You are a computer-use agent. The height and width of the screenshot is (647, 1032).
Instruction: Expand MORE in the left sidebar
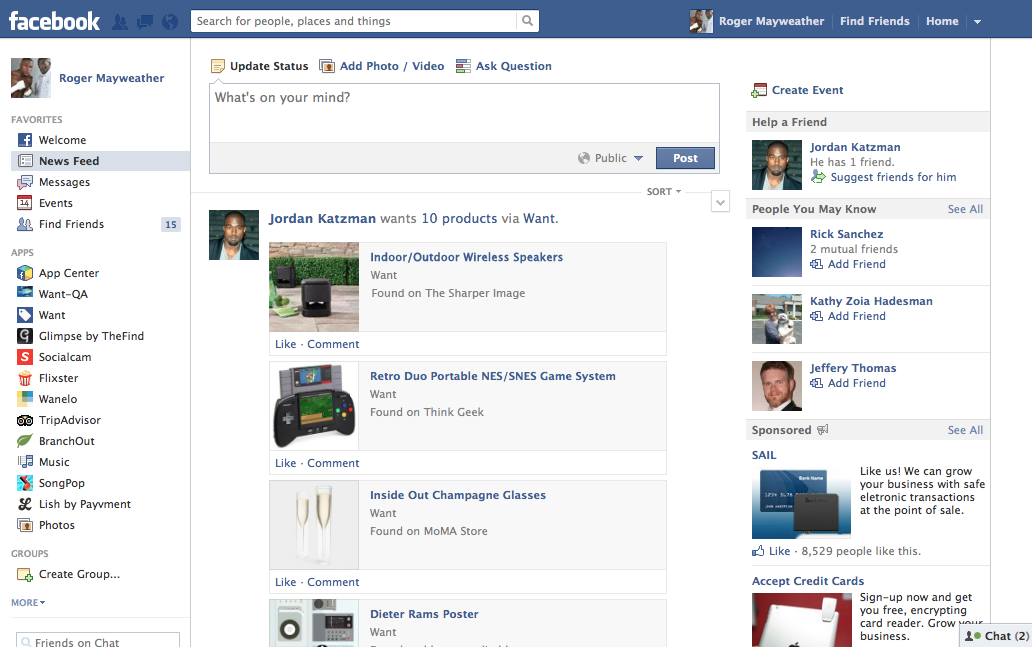(28, 603)
